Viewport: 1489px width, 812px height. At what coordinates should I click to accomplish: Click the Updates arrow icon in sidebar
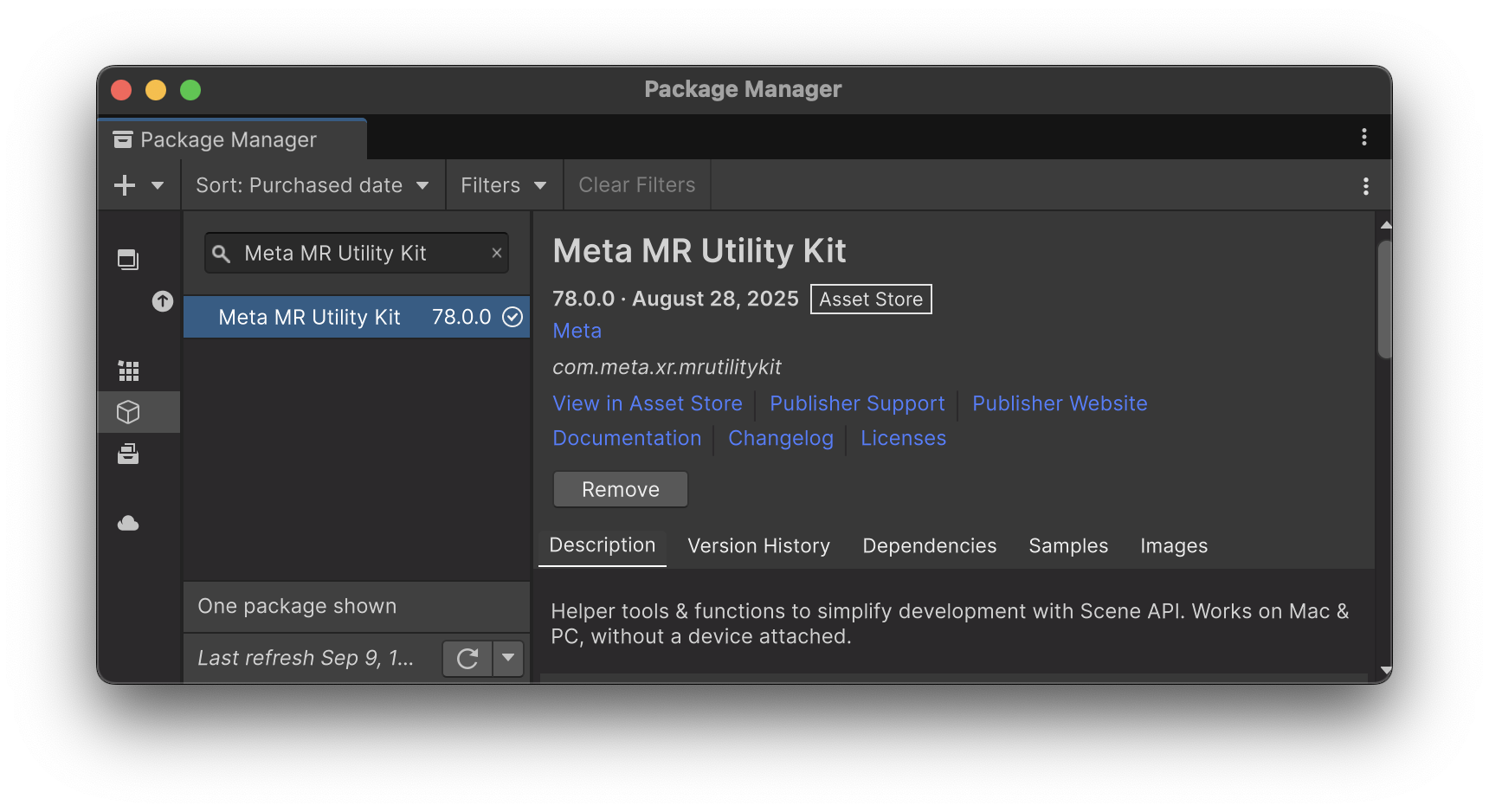[162, 301]
